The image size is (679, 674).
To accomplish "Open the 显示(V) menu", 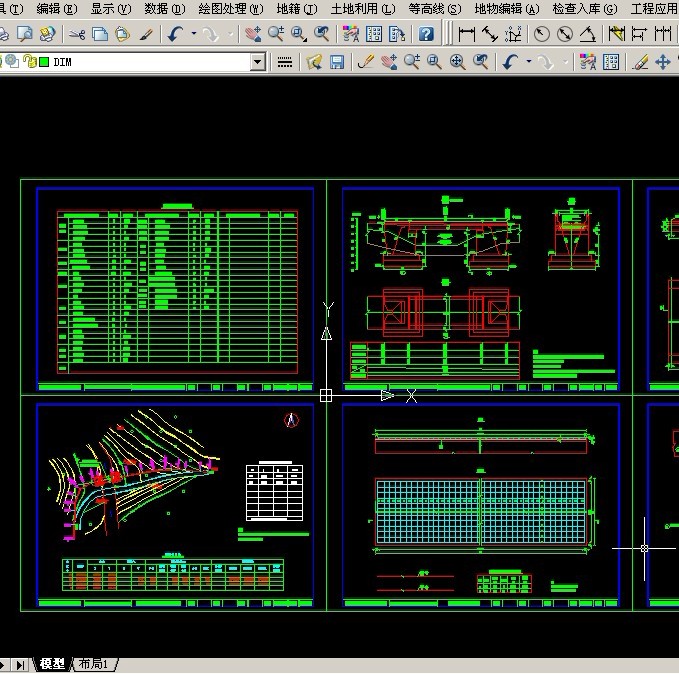I will coord(111,9).
